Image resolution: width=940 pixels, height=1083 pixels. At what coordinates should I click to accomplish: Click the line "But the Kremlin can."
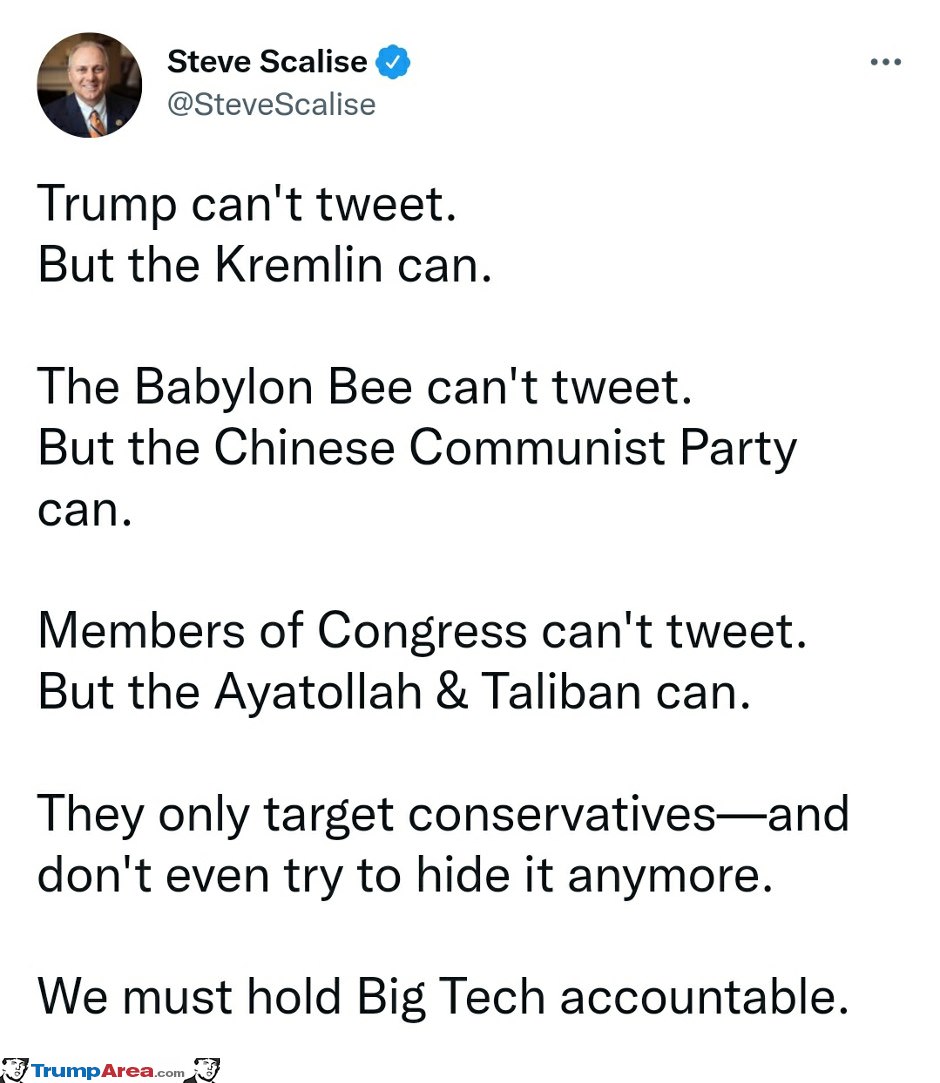coord(265,265)
